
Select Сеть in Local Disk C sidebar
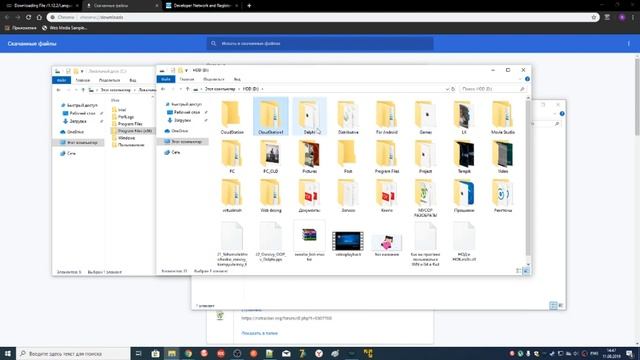click(x=68, y=153)
